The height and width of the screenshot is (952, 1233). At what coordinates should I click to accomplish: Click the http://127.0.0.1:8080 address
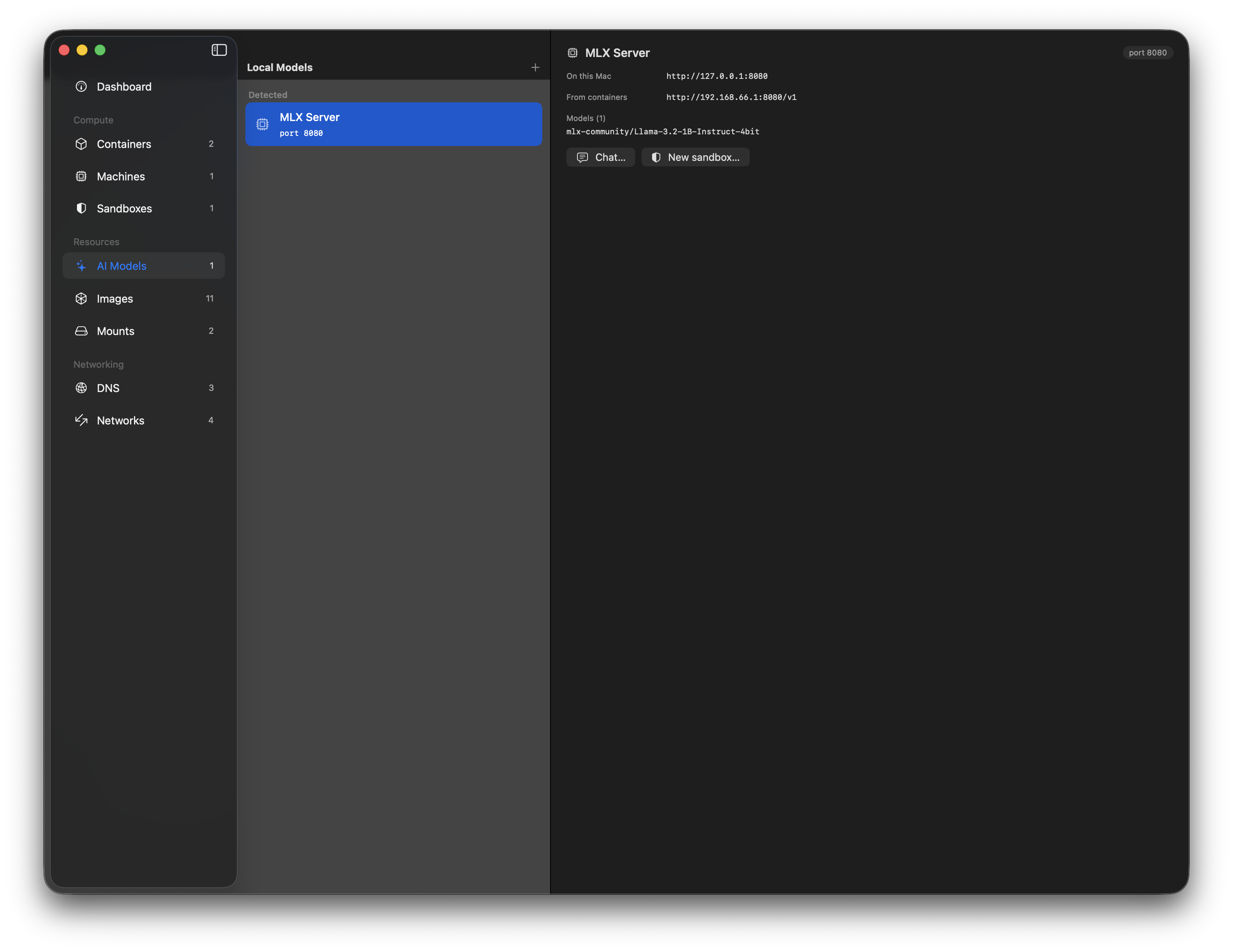[x=717, y=76]
